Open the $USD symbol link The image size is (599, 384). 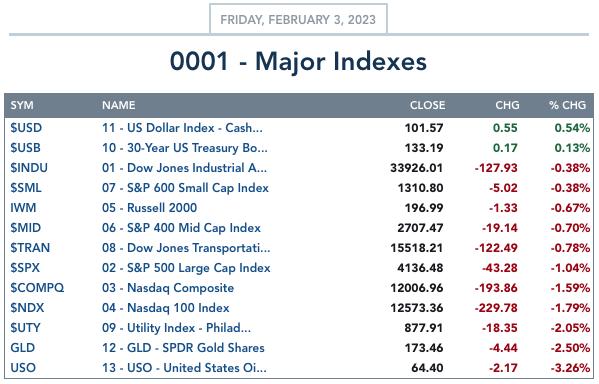[x=26, y=128]
